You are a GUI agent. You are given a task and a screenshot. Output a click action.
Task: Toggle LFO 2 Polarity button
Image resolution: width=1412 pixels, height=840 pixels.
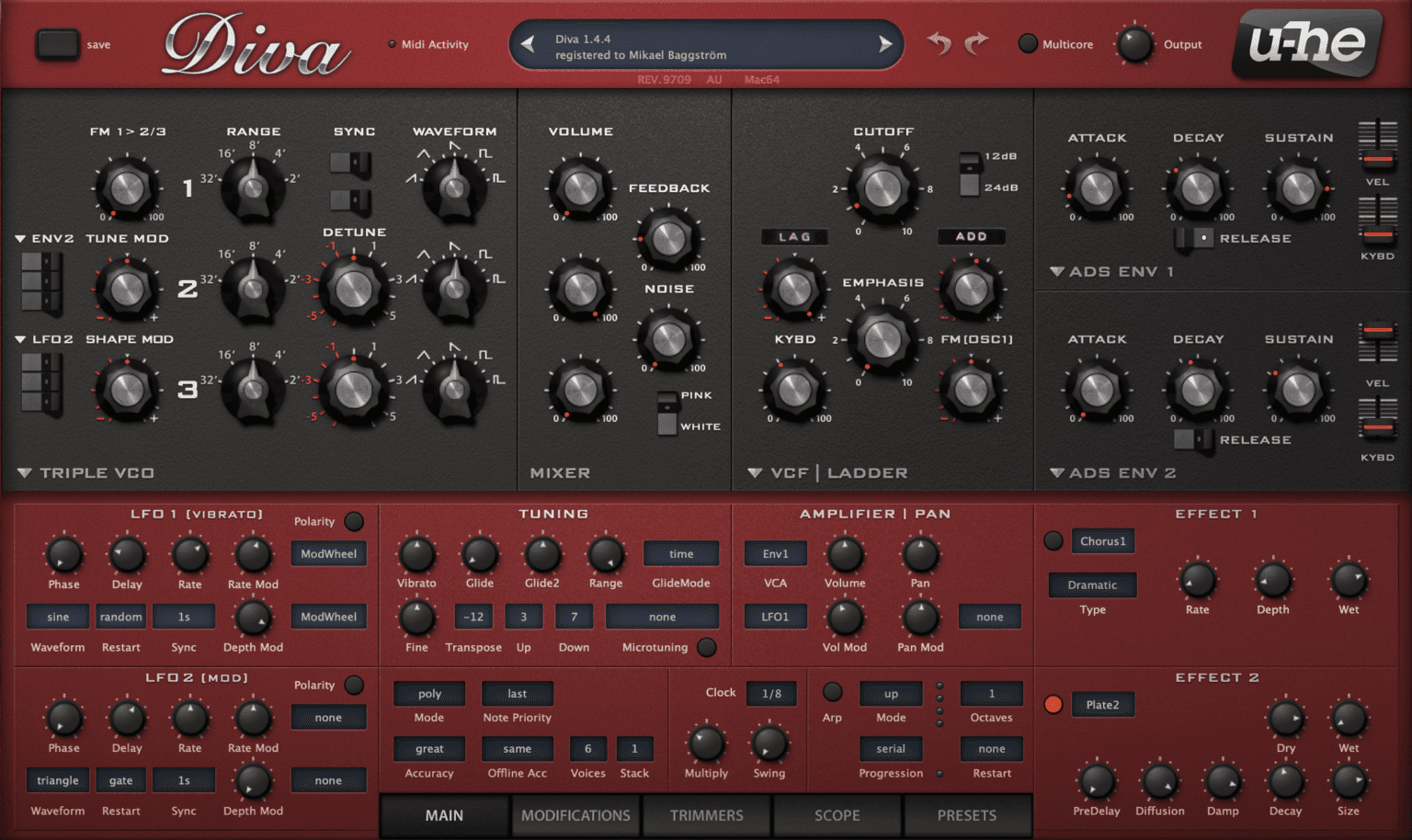click(354, 686)
